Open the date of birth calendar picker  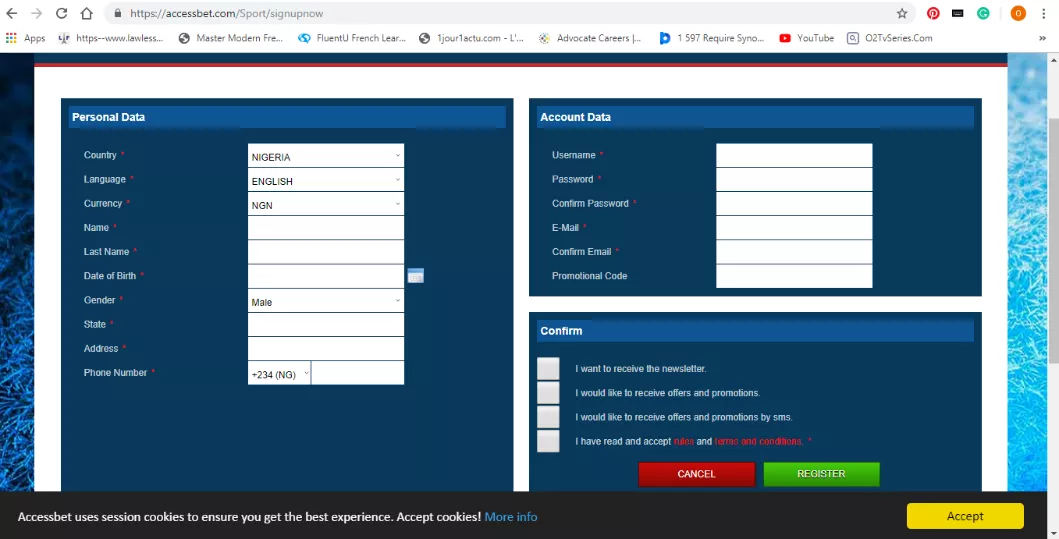point(415,276)
